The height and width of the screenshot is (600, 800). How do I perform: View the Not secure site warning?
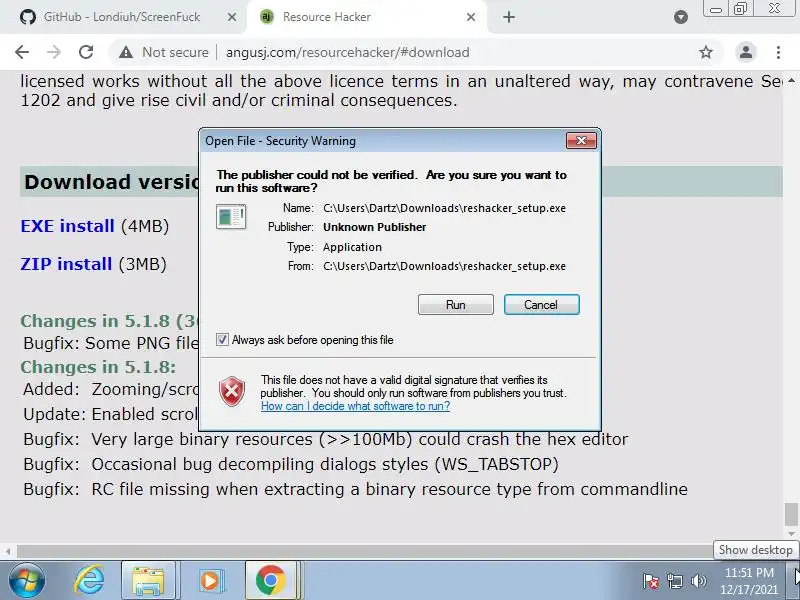click(x=164, y=52)
